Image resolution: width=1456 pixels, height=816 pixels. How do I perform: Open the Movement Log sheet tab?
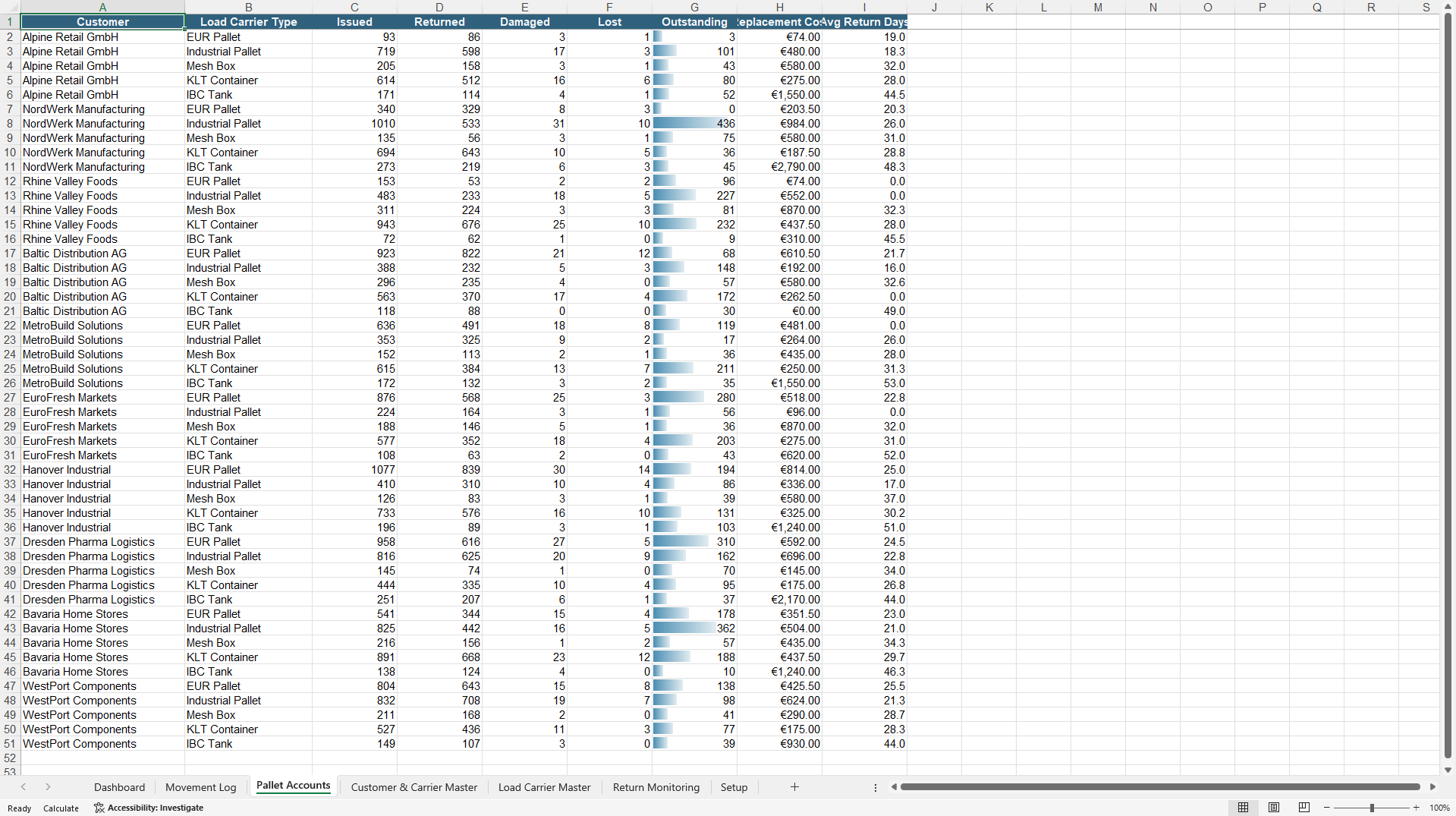pos(201,787)
